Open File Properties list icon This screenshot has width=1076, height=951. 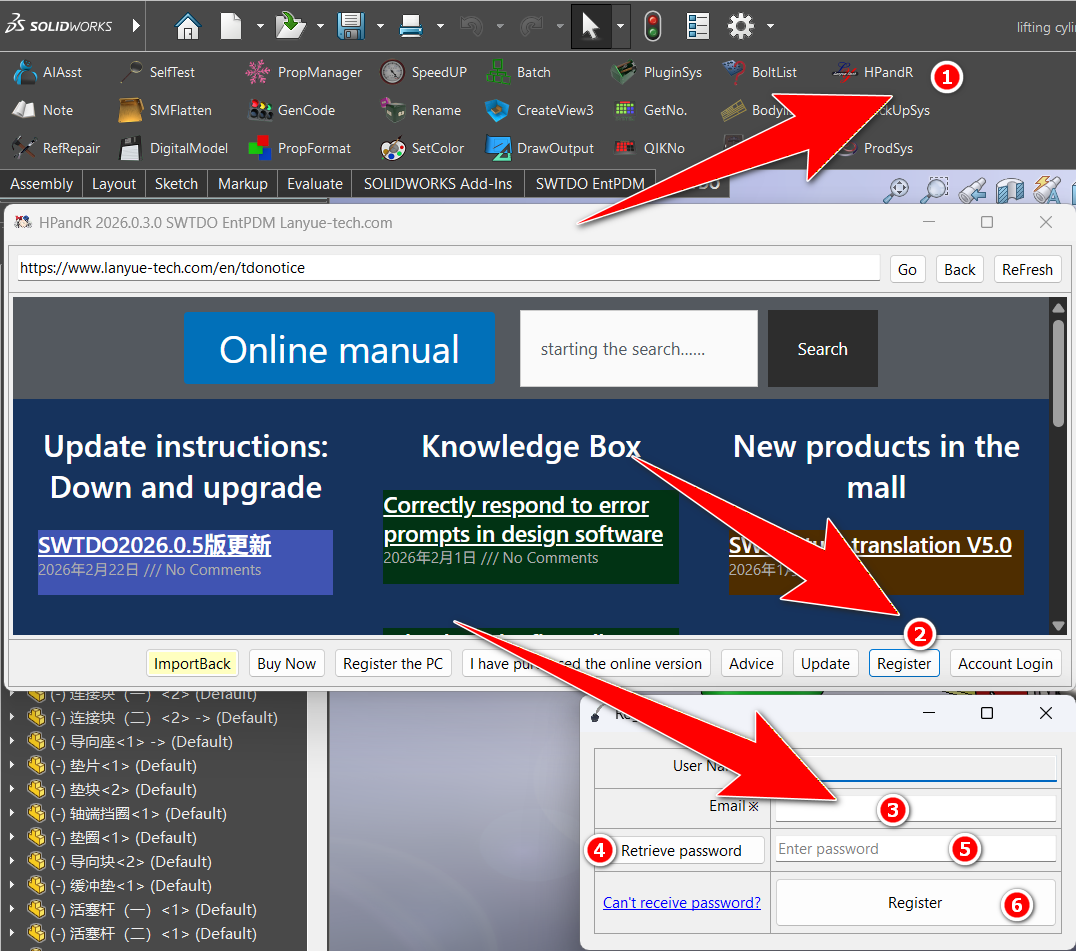pyautogui.click(x=697, y=26)
